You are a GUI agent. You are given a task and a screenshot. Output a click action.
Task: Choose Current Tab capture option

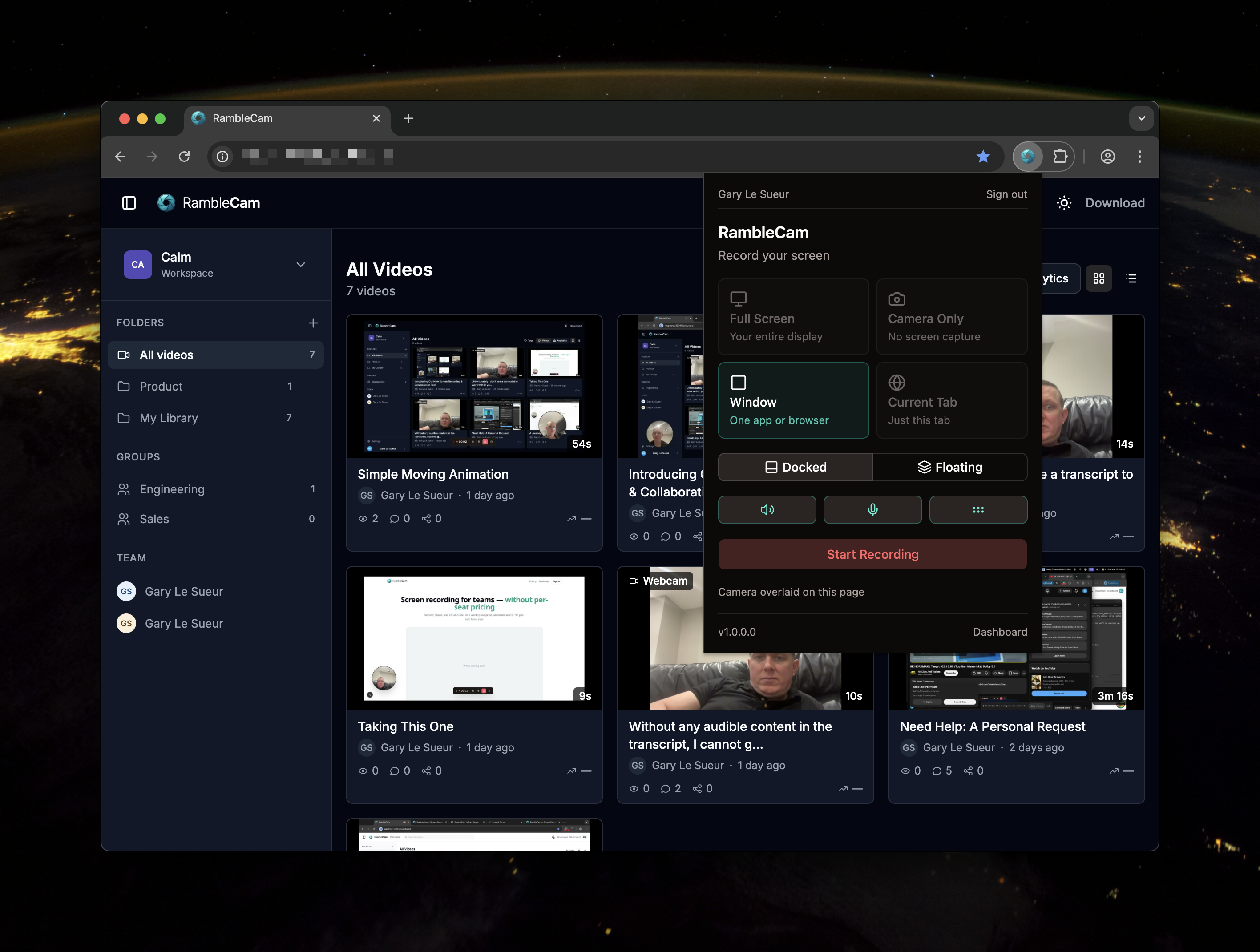[951, 400]
